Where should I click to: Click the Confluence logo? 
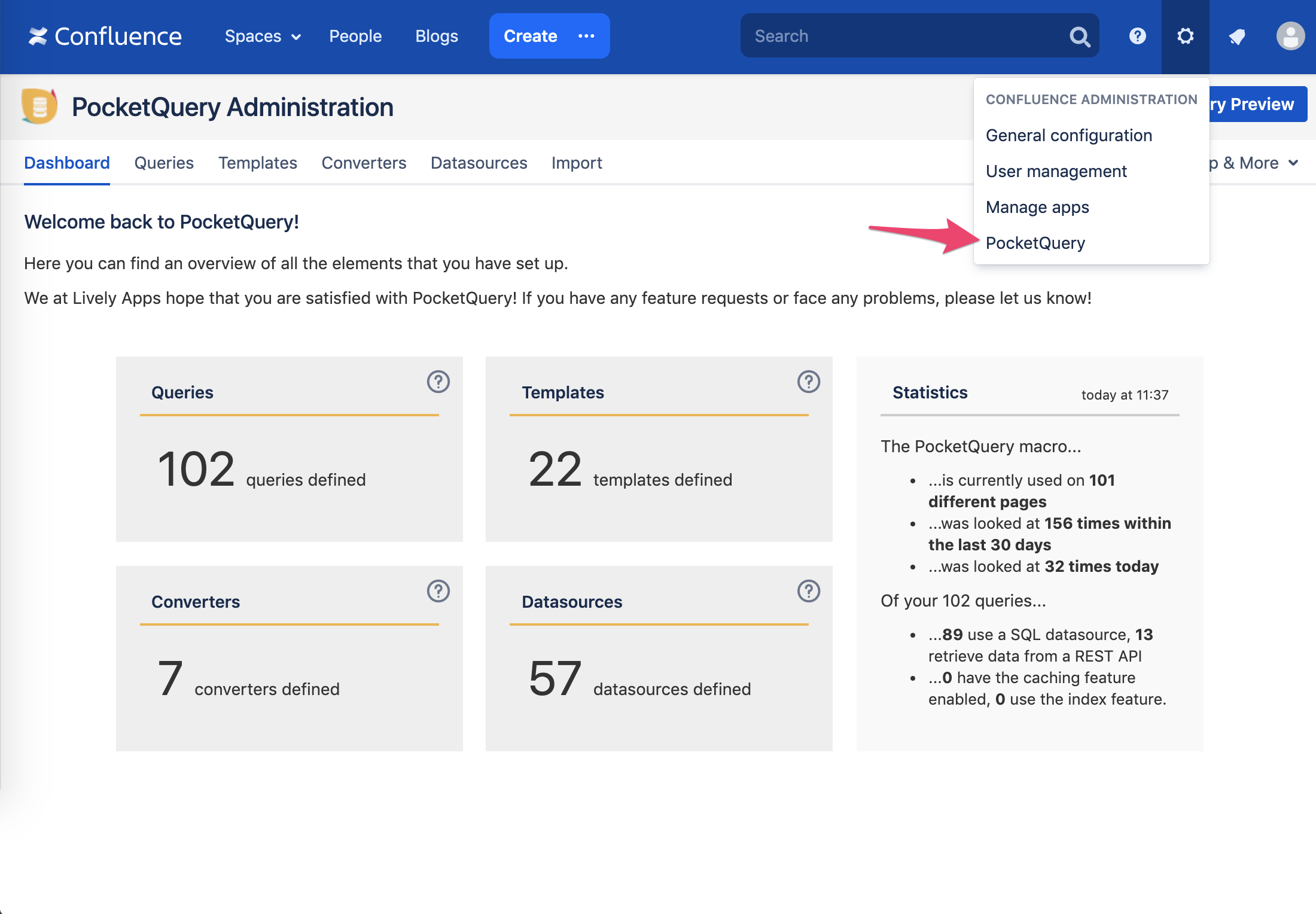[x=105, y=36]
